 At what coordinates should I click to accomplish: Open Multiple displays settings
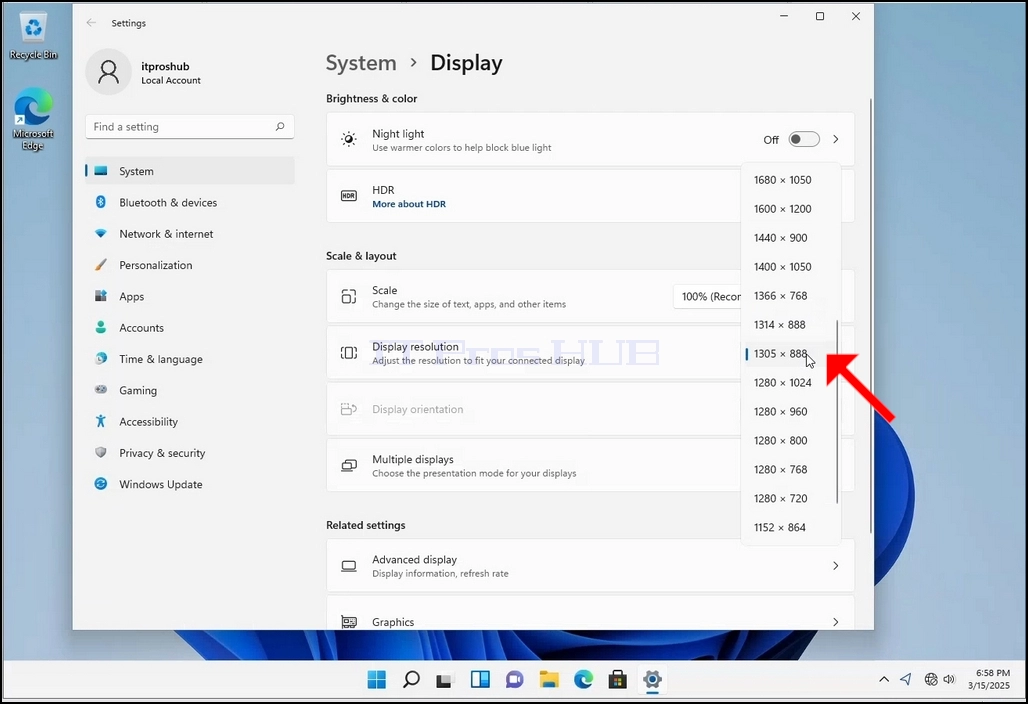pyautogui.click(x=534, y=465)
